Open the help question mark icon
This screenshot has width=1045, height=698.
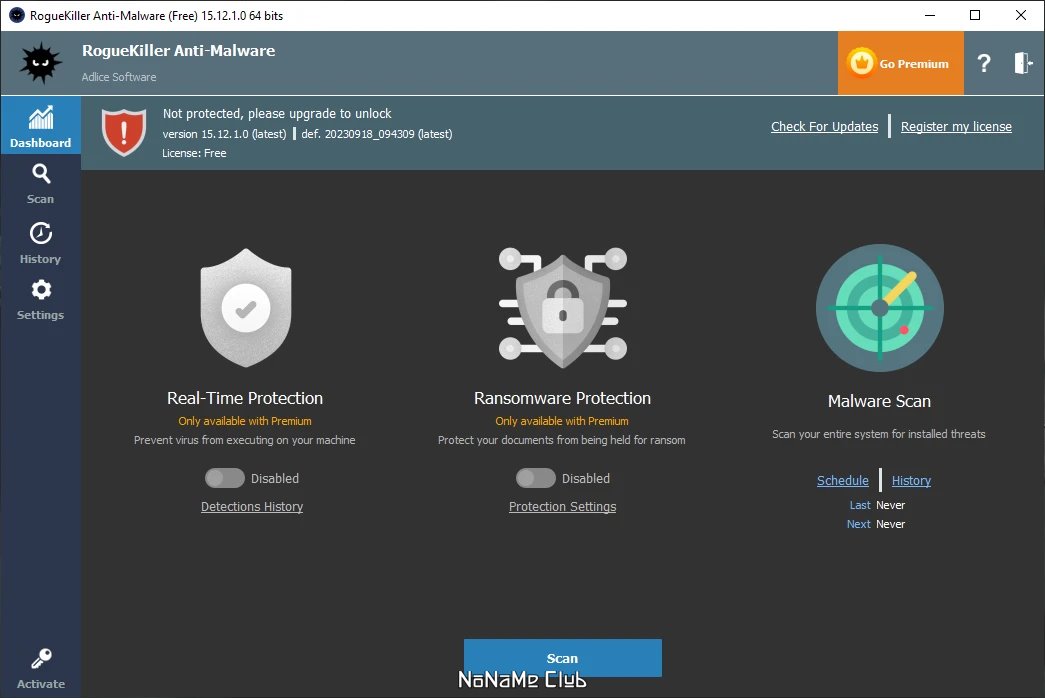click(x=984, y=63)
